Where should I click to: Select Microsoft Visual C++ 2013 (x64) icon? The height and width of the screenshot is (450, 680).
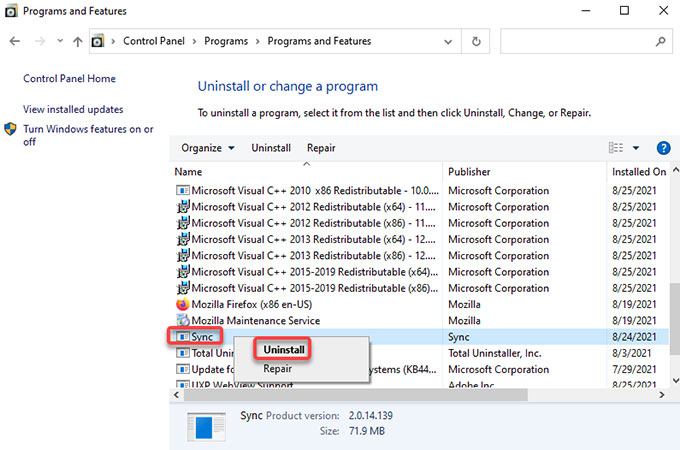coord(183,239)
